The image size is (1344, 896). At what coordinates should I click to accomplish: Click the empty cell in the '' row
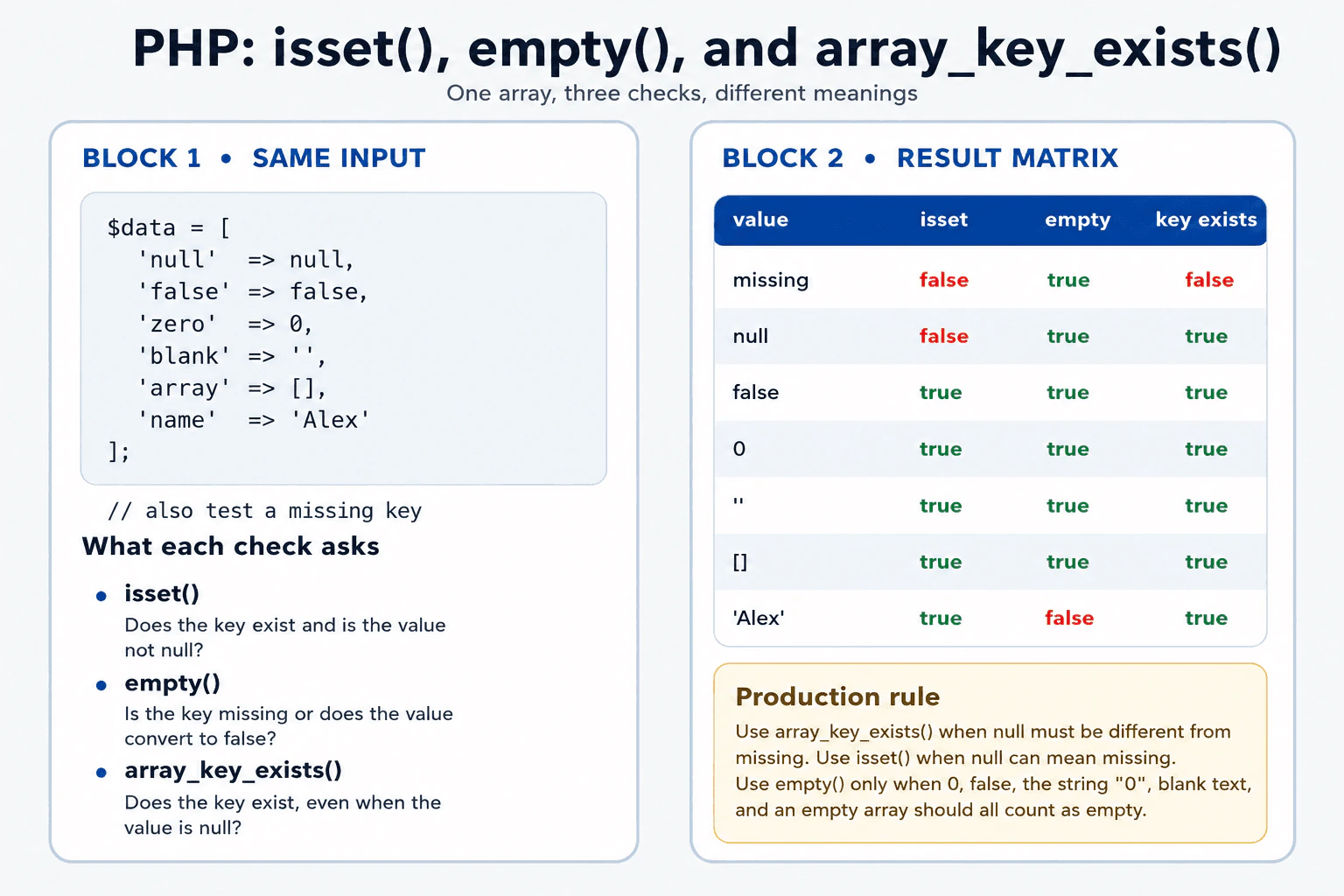point(1068,506)
